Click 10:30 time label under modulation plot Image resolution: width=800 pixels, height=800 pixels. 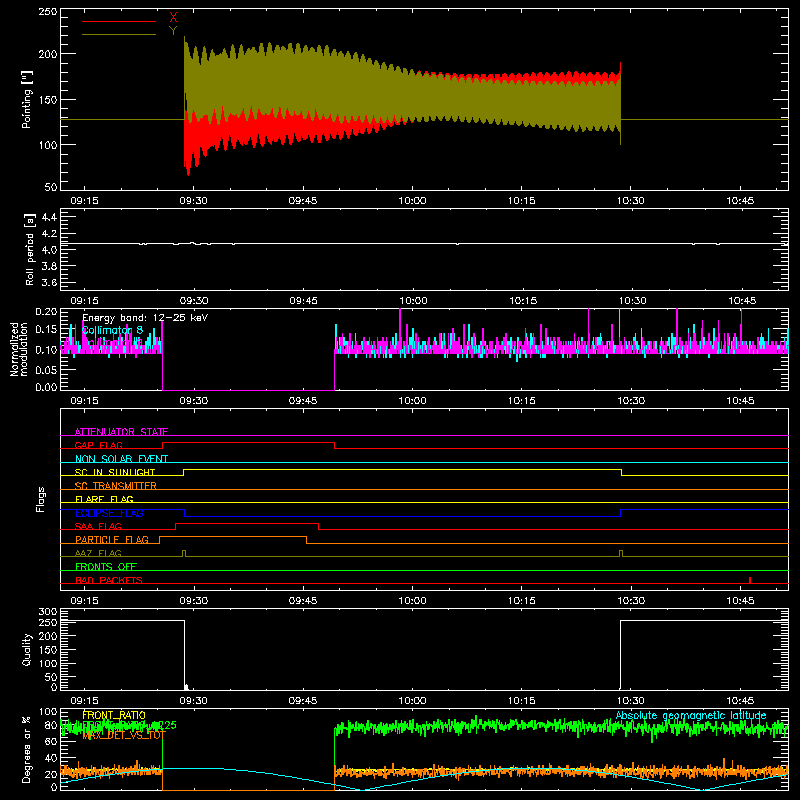(631, 401)
